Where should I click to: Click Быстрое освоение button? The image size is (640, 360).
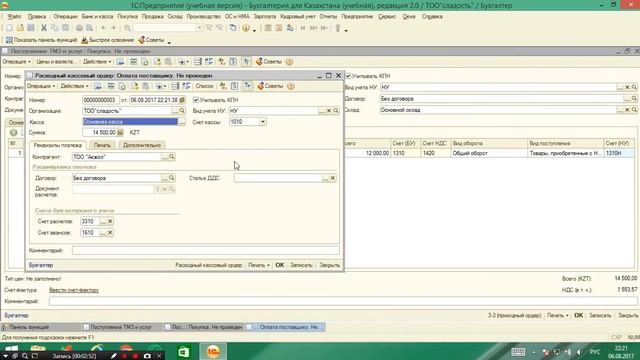(107, 40)
